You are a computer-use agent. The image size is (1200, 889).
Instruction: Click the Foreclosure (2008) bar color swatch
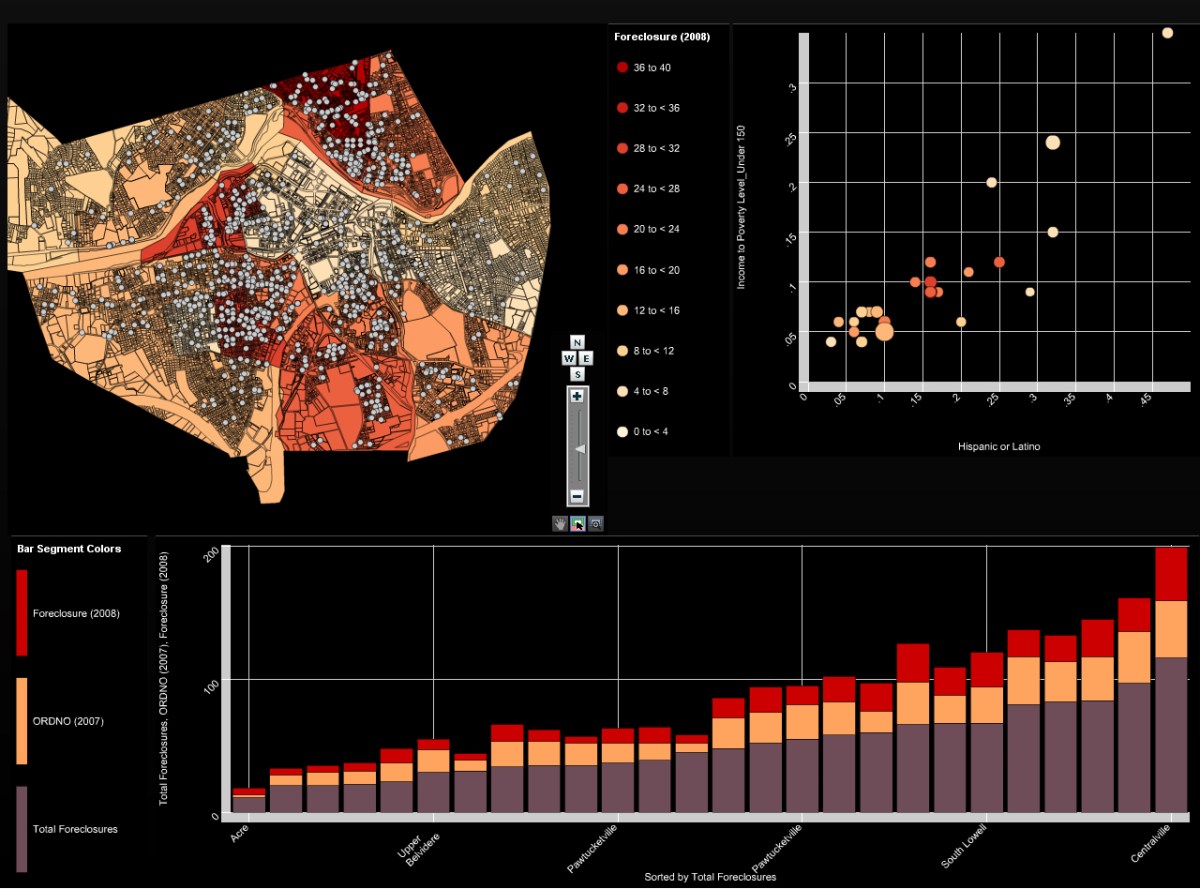[x=22, y=613]
